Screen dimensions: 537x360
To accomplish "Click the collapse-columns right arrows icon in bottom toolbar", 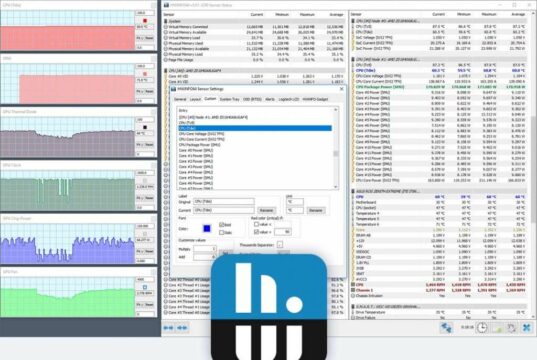I will pos(182,328).
